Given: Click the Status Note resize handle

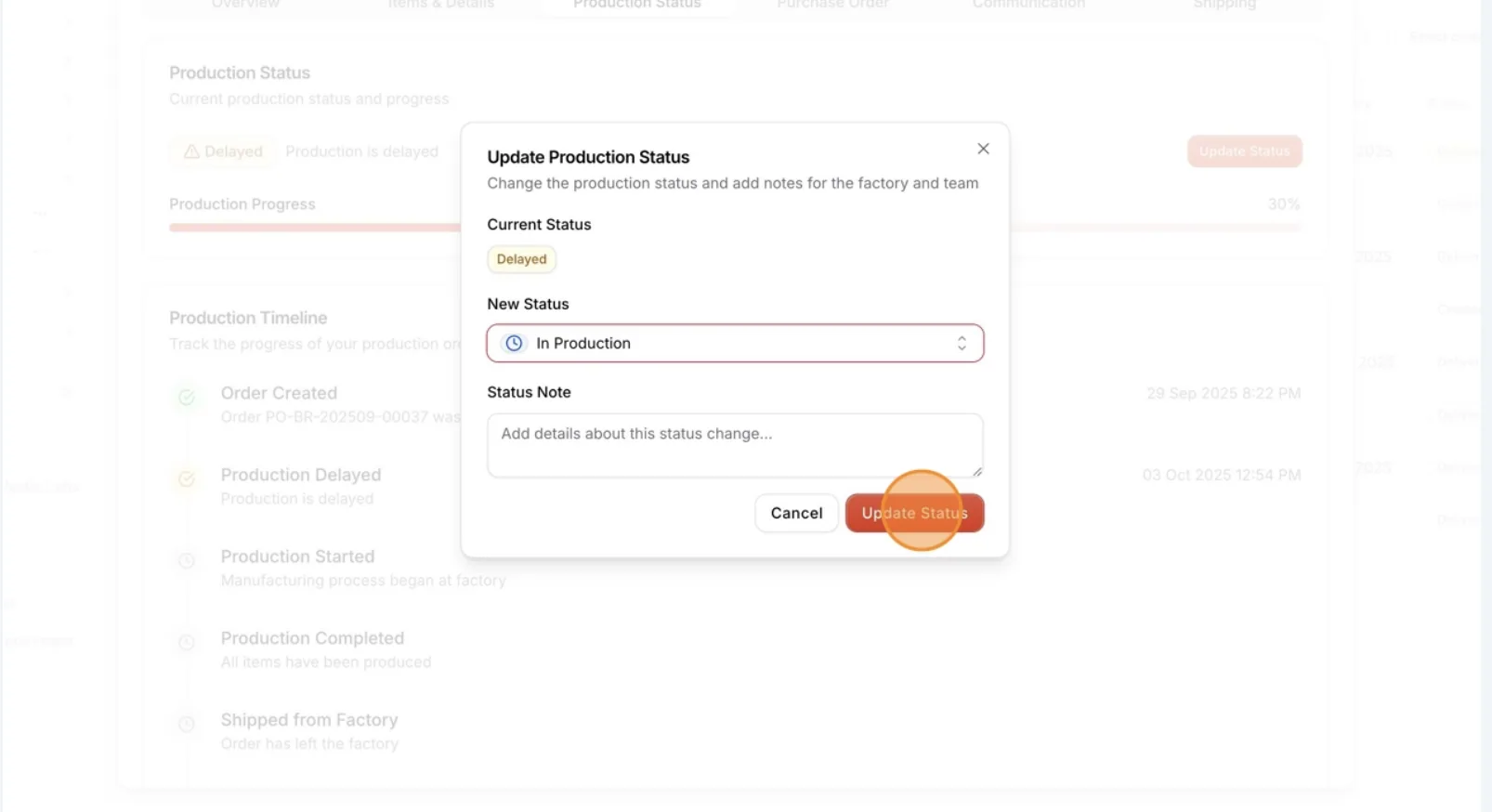Looking at the screenshot, I should [x=976, y=471].
